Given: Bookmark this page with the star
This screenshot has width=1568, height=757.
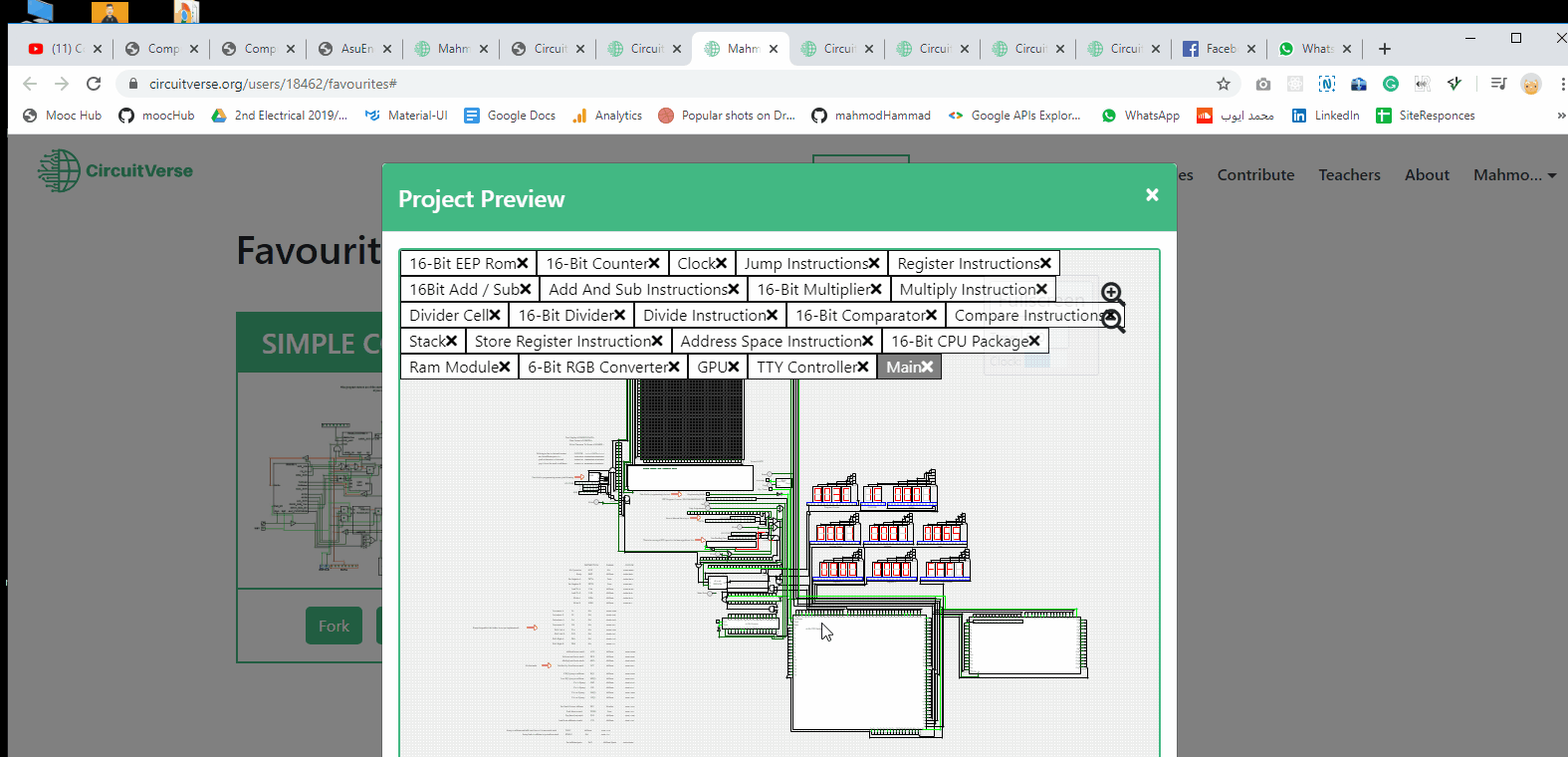Looking at the screenshot, I should click(1224, 84).
